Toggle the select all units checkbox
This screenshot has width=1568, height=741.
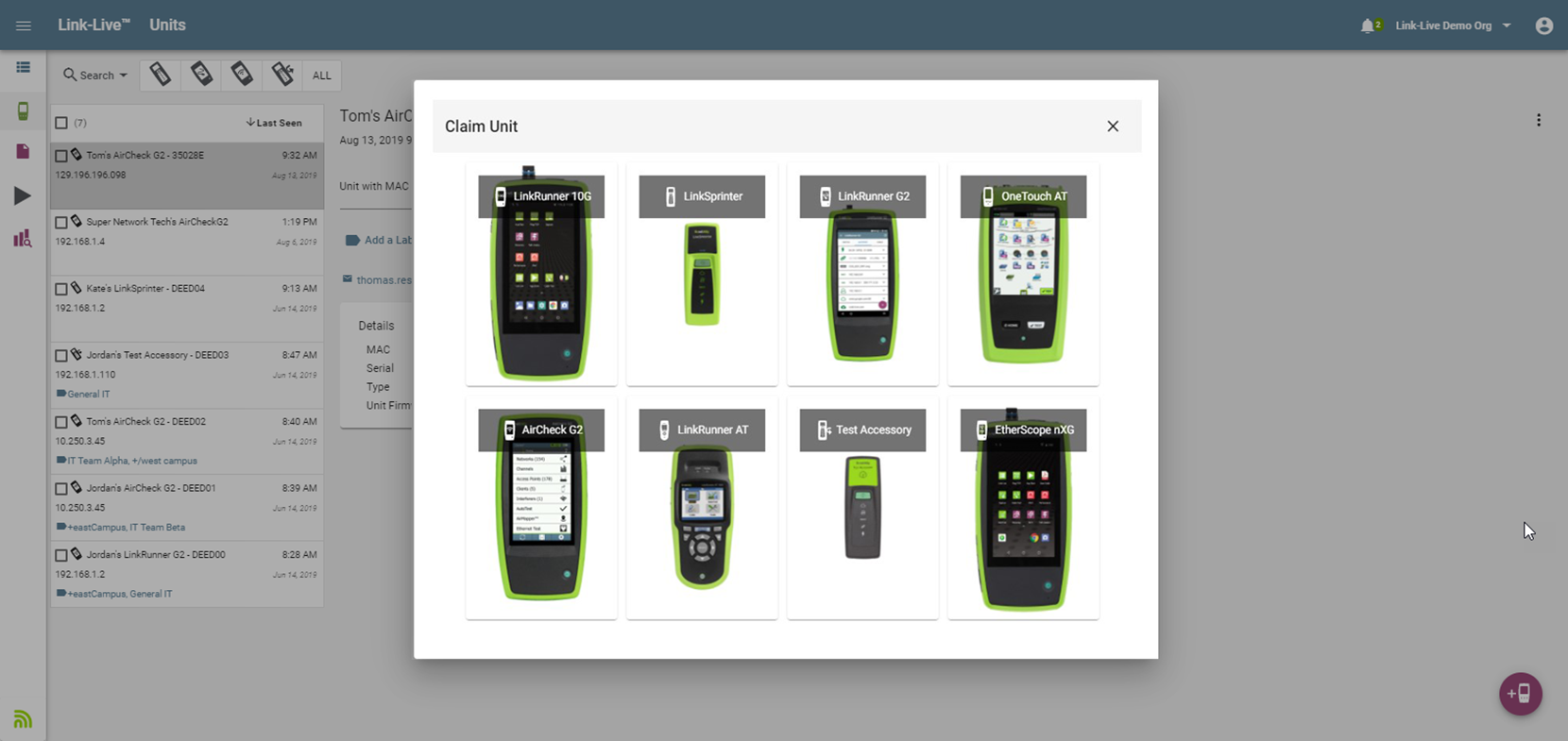[61, 123]
